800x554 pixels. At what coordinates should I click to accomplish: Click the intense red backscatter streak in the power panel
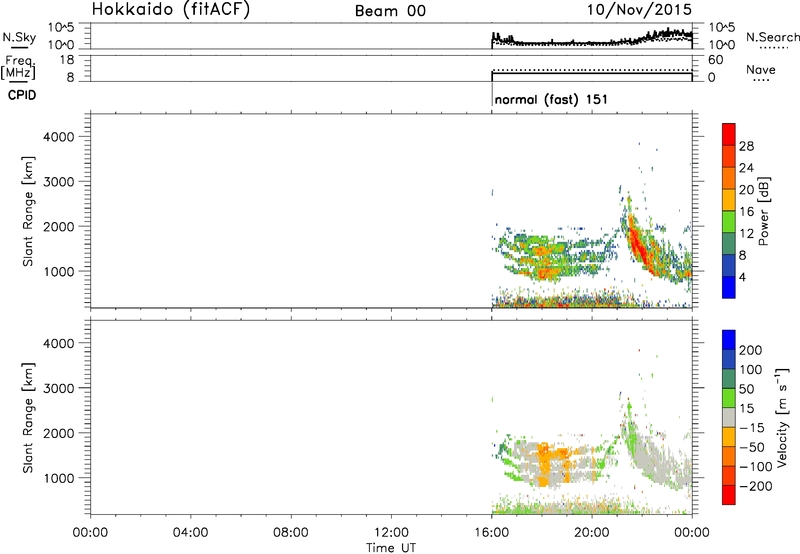pos(640,246)
